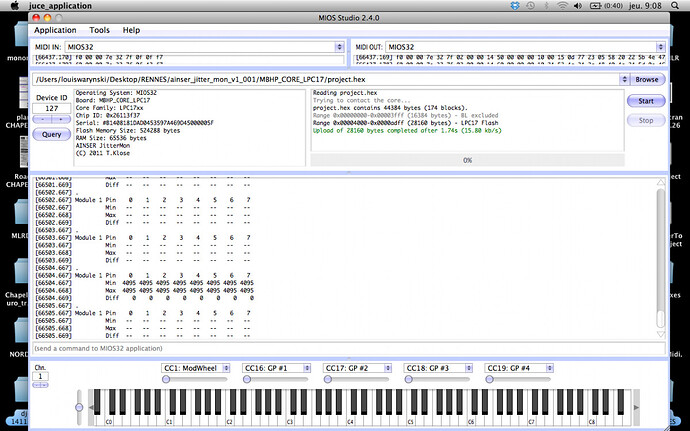Click the volume speaker icon
The image size is (690, 431).
click(578, 6)
